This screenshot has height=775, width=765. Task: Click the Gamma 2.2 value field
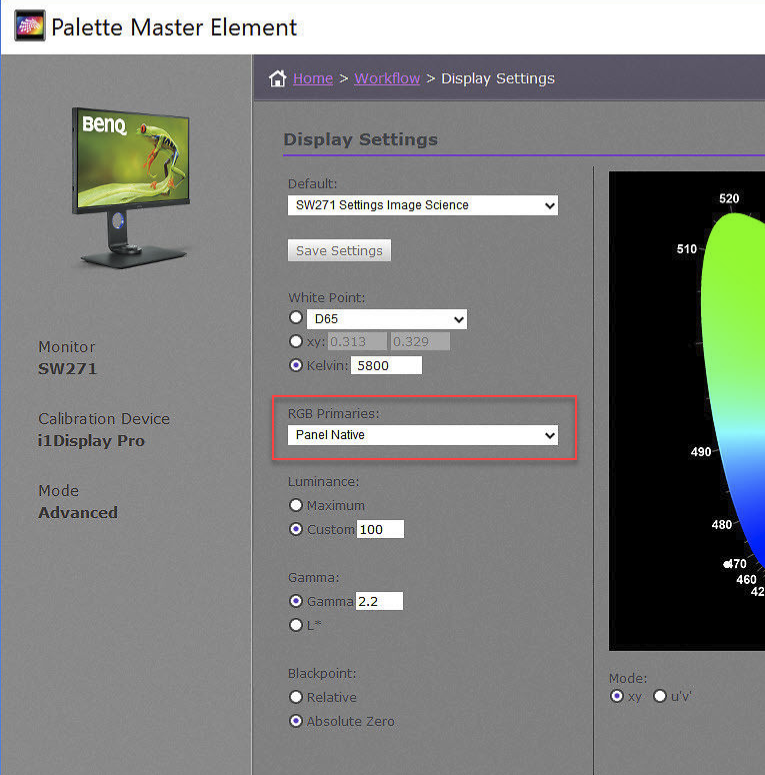tap(380, 602)
